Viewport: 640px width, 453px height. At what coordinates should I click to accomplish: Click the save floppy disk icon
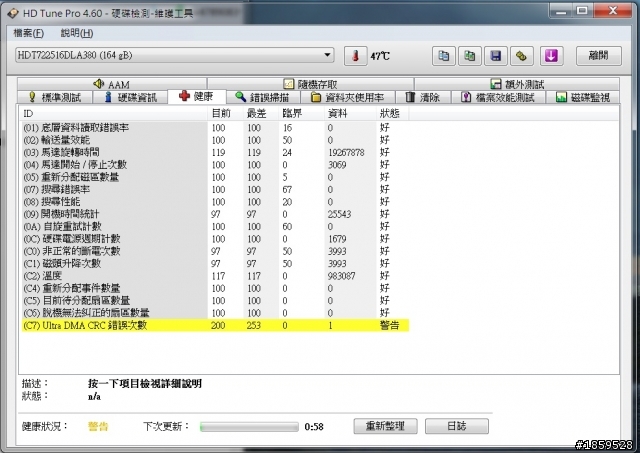pos(496,56)
